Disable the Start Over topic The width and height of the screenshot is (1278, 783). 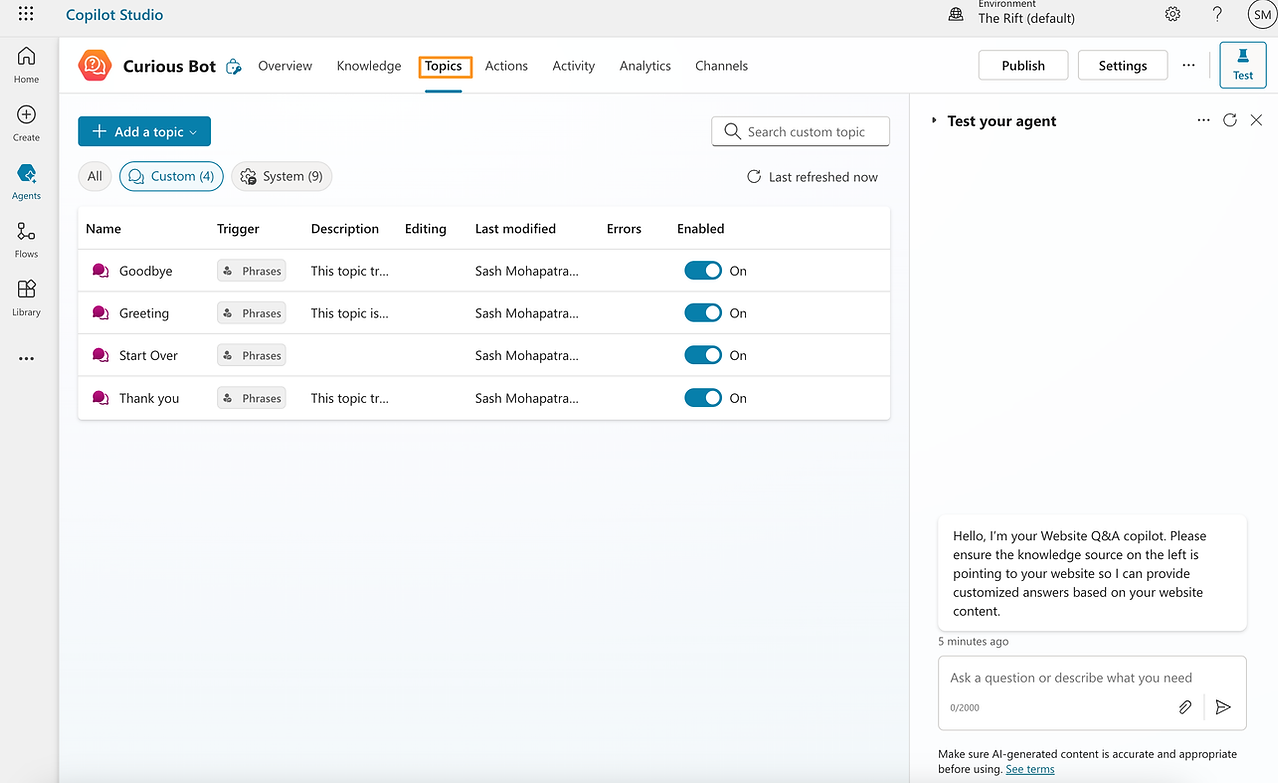point(703,355)
